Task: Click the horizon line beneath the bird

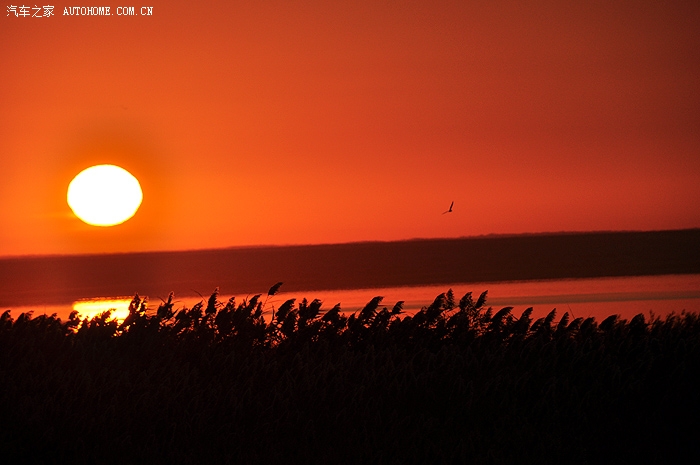Action: pos(448,239)
